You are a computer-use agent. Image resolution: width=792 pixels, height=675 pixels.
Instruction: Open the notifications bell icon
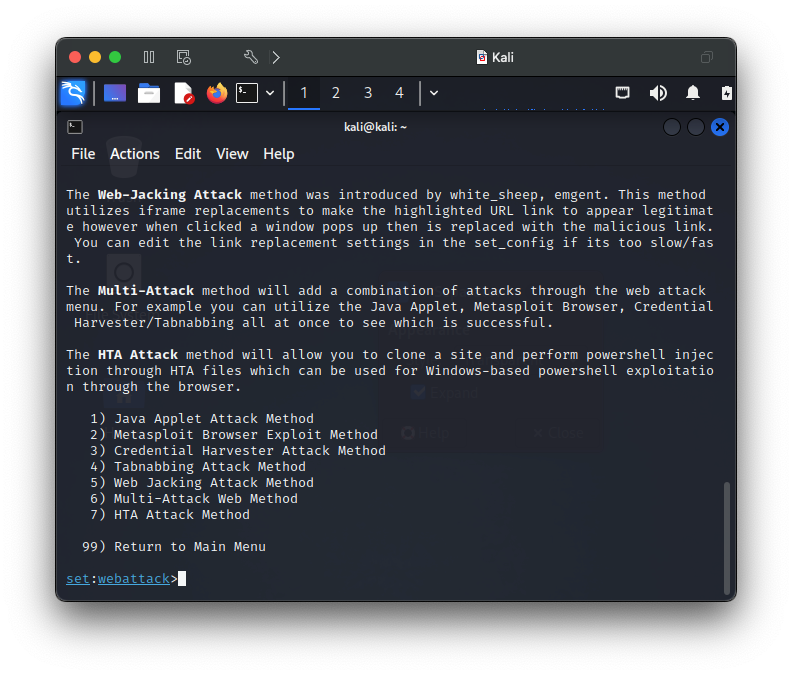[692, 93]
